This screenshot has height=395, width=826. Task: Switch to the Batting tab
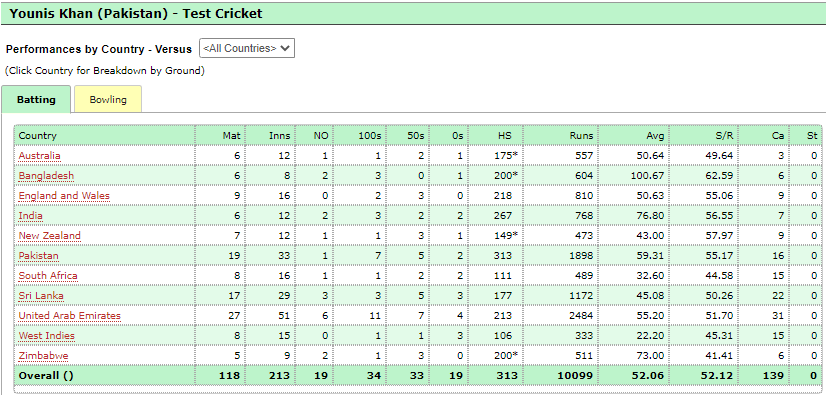36,100
